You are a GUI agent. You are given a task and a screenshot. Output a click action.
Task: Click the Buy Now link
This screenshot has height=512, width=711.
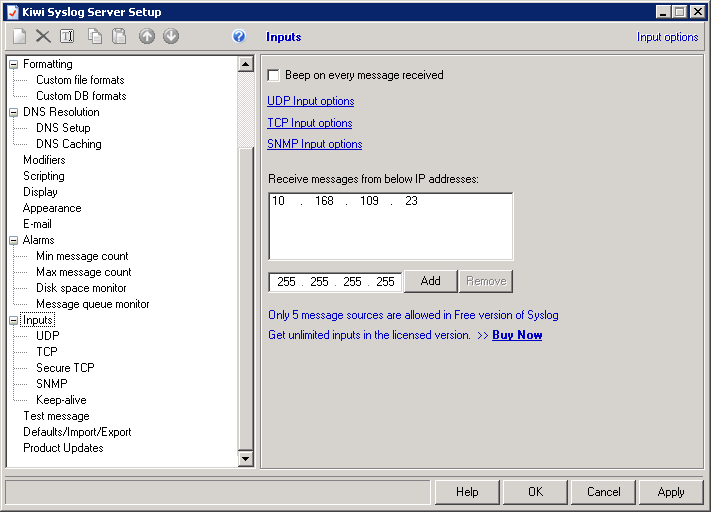[517, 335]
